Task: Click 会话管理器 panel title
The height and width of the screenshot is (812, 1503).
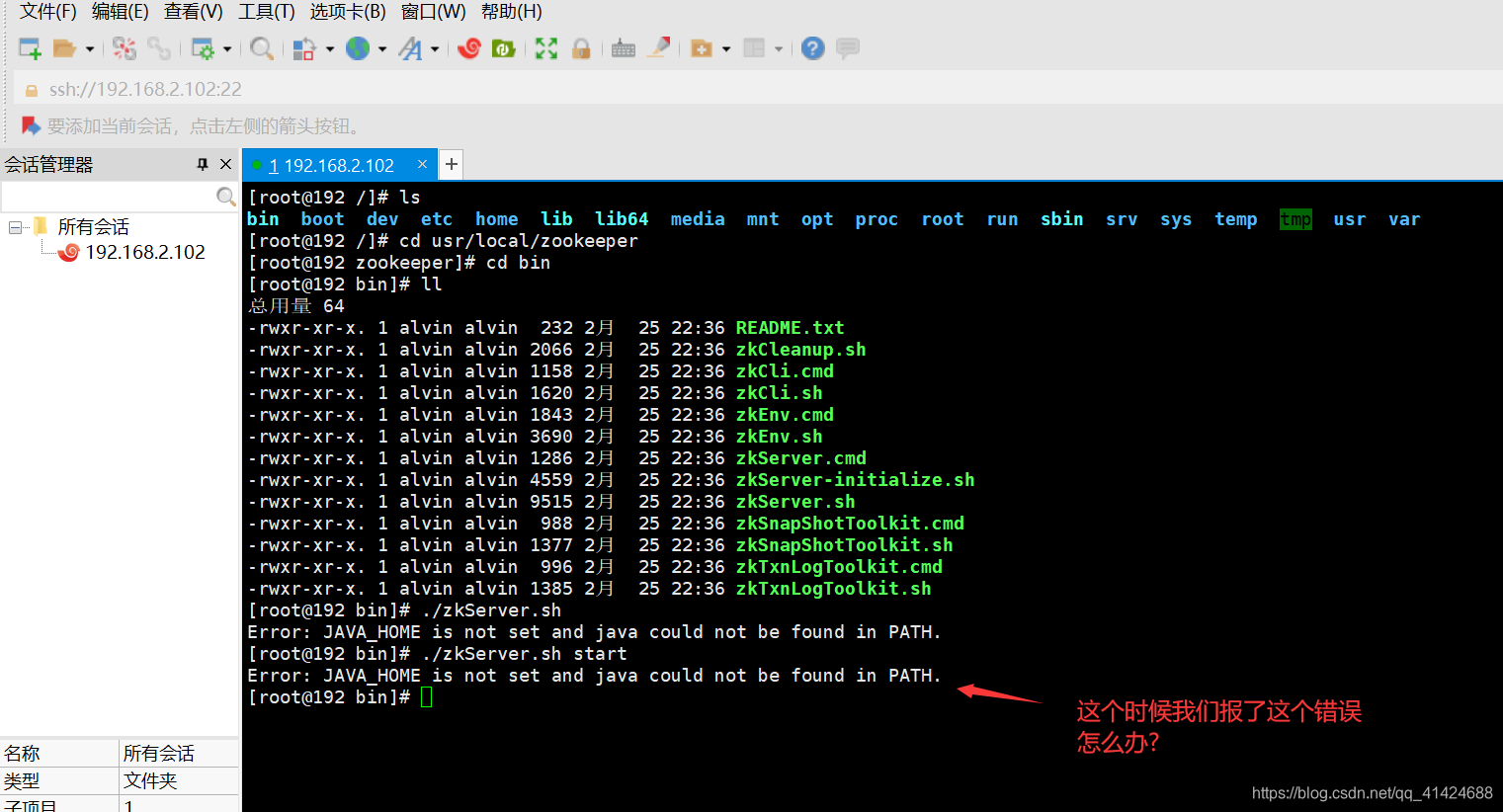Action: (48, 164)
